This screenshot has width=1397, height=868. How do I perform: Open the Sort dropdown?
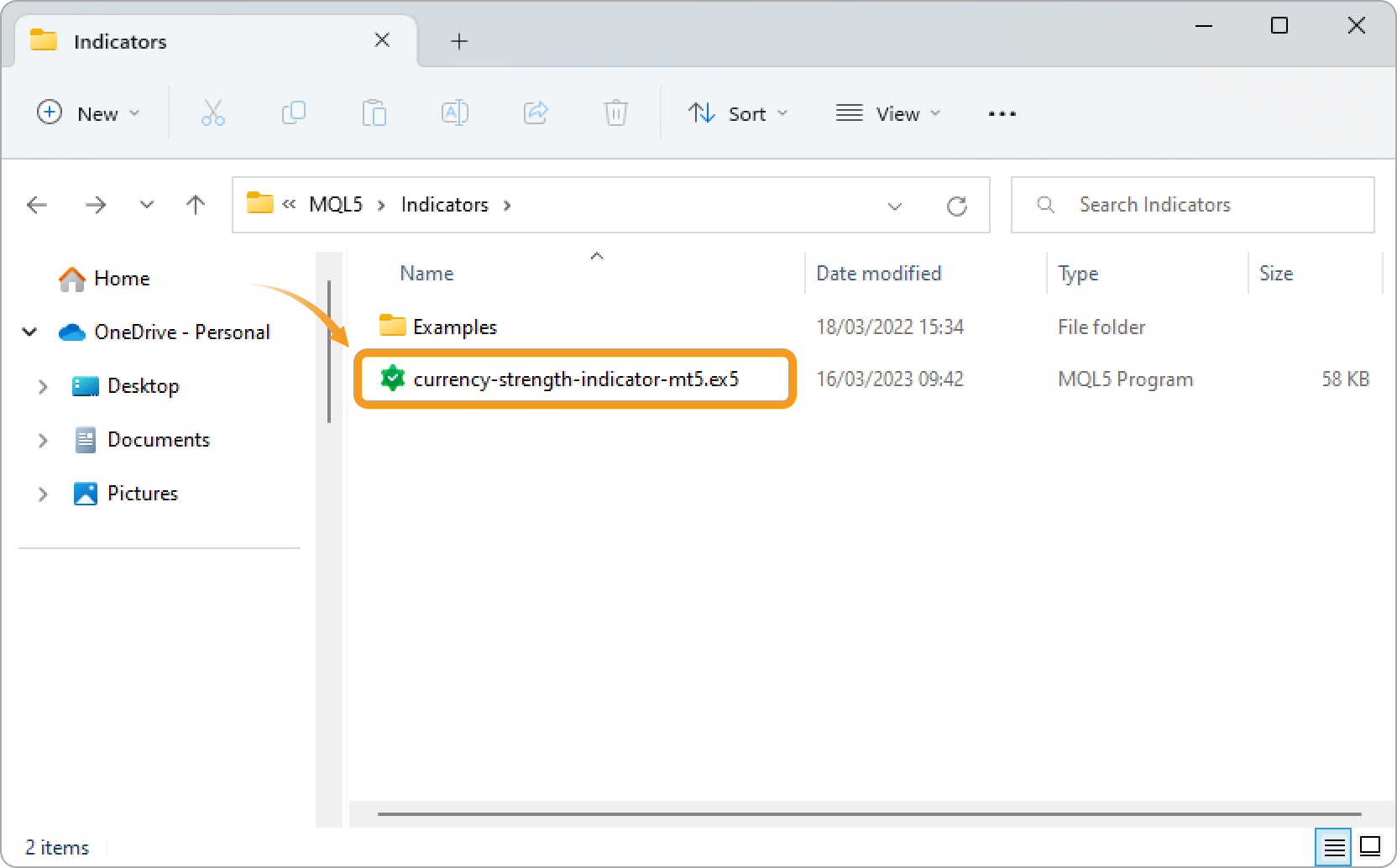[x=738, y=113]
